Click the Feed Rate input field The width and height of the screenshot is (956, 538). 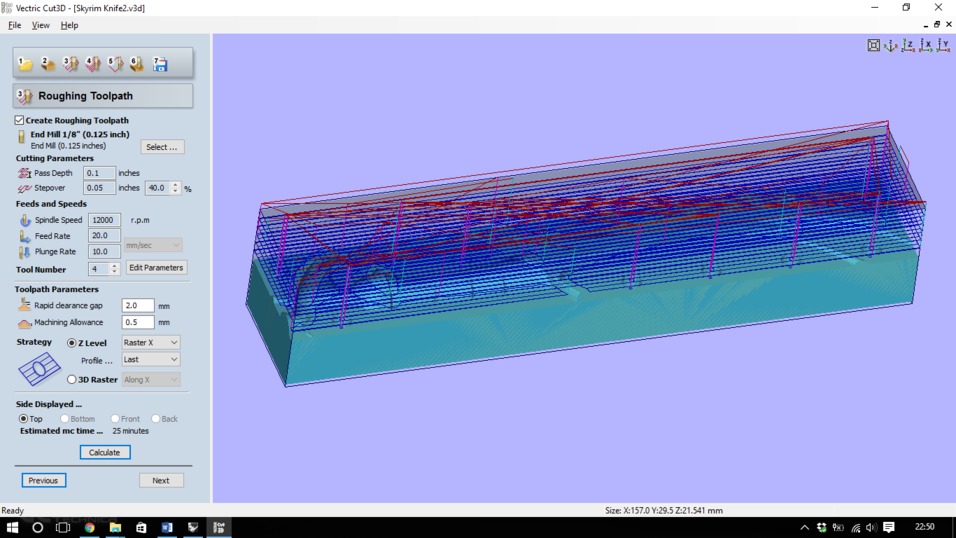104,235
